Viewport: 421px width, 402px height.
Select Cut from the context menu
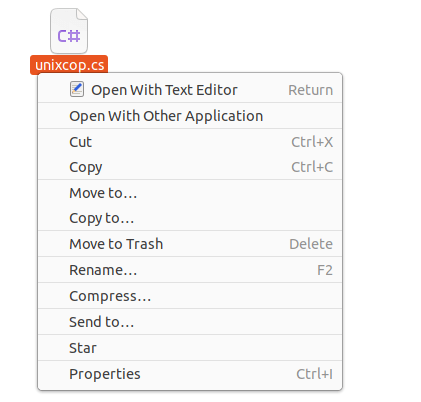190,142
